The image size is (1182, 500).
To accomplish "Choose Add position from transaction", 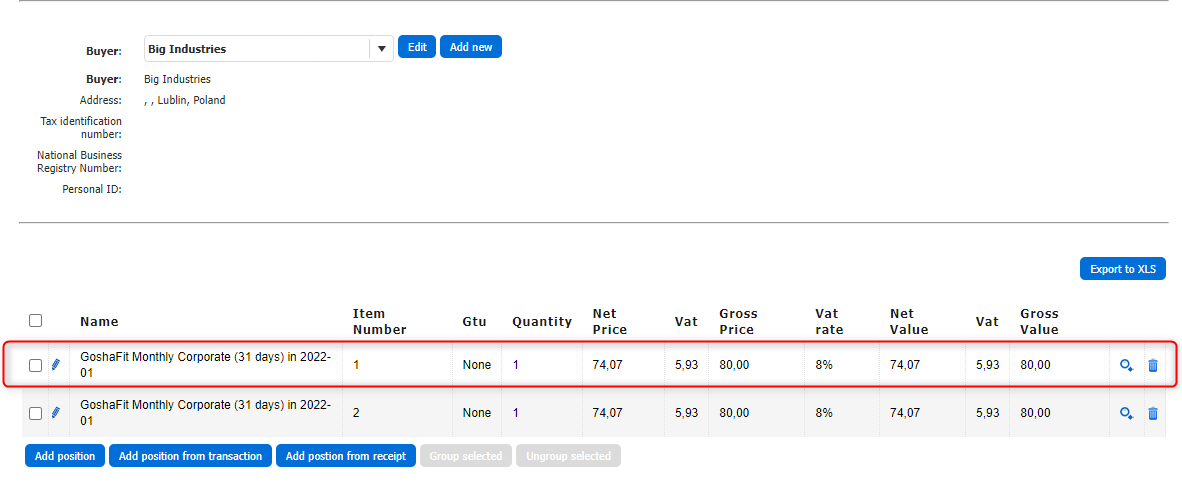I will click(x=190, y=456).
